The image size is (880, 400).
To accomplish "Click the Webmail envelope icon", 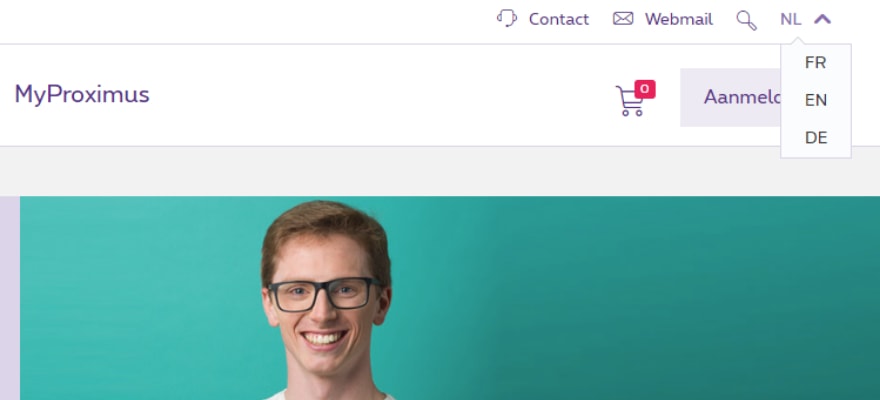I will [623, 19].
